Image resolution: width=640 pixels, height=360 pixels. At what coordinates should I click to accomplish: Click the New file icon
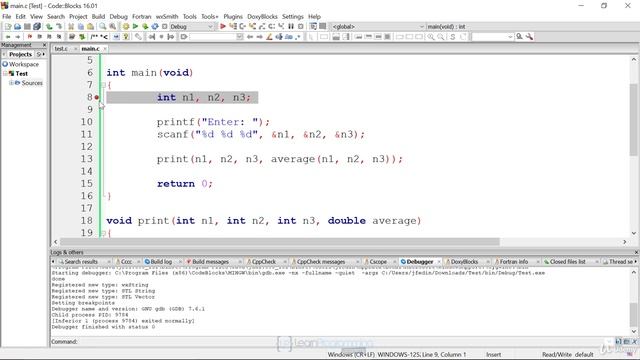(x=8, y=27)
